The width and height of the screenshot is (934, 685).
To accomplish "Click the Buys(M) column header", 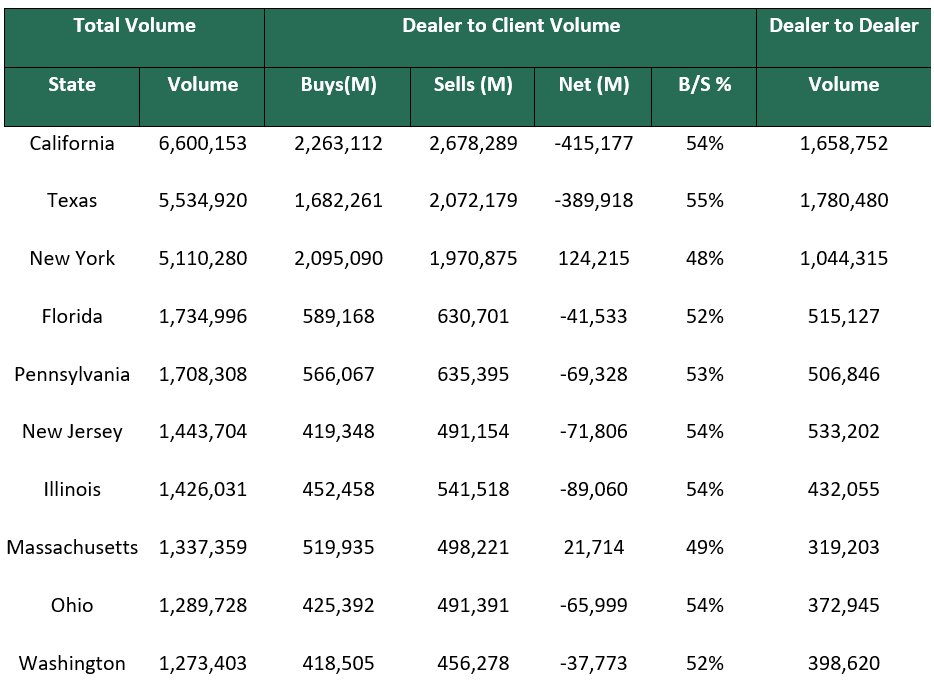I will coord(338,85).
